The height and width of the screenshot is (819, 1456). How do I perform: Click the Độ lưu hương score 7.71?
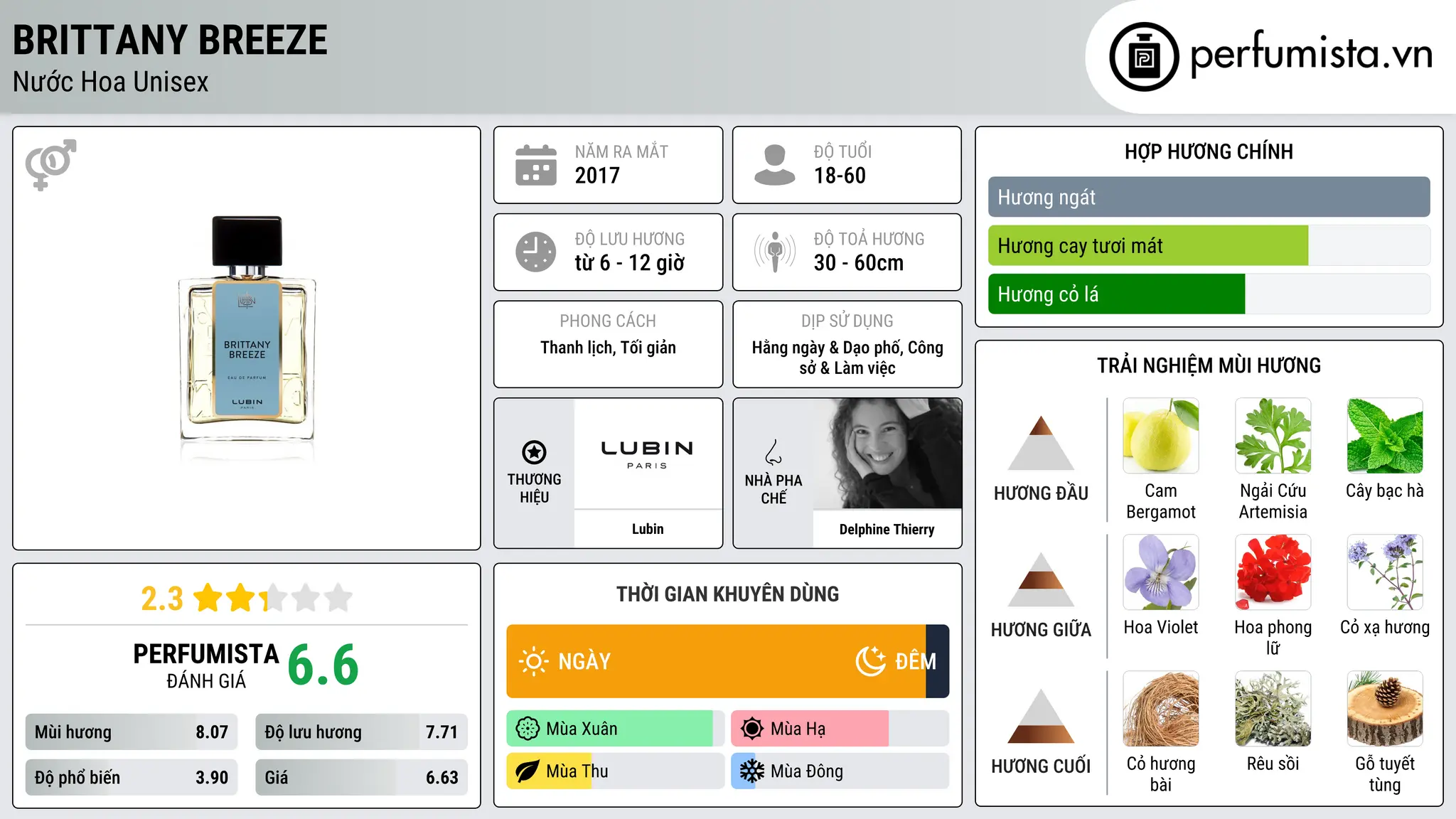pyautogui.click(x=441, y=732)
